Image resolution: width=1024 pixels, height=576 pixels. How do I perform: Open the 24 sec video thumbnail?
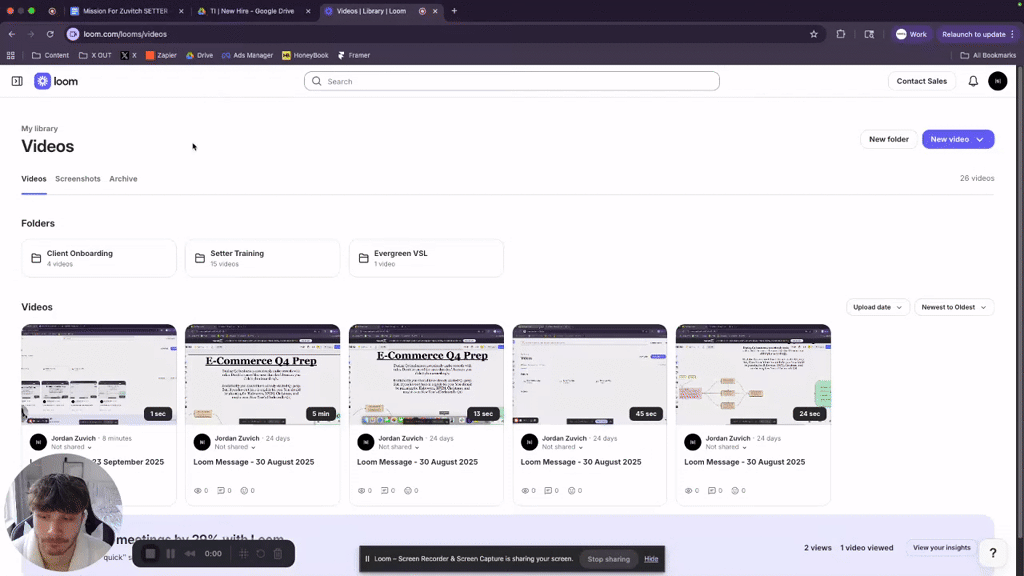tap(753, 375)
